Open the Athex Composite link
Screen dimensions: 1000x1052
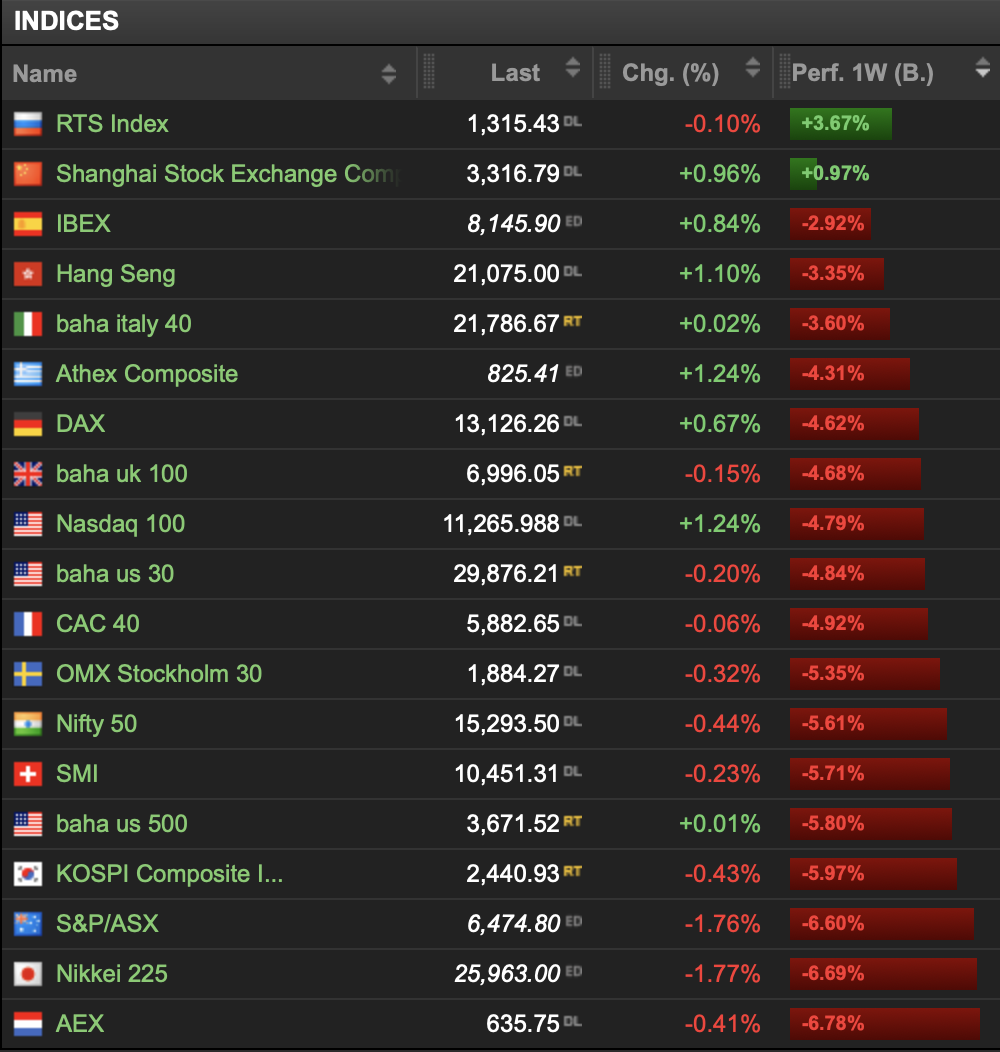pyautogui.click(x=146, y=374)
